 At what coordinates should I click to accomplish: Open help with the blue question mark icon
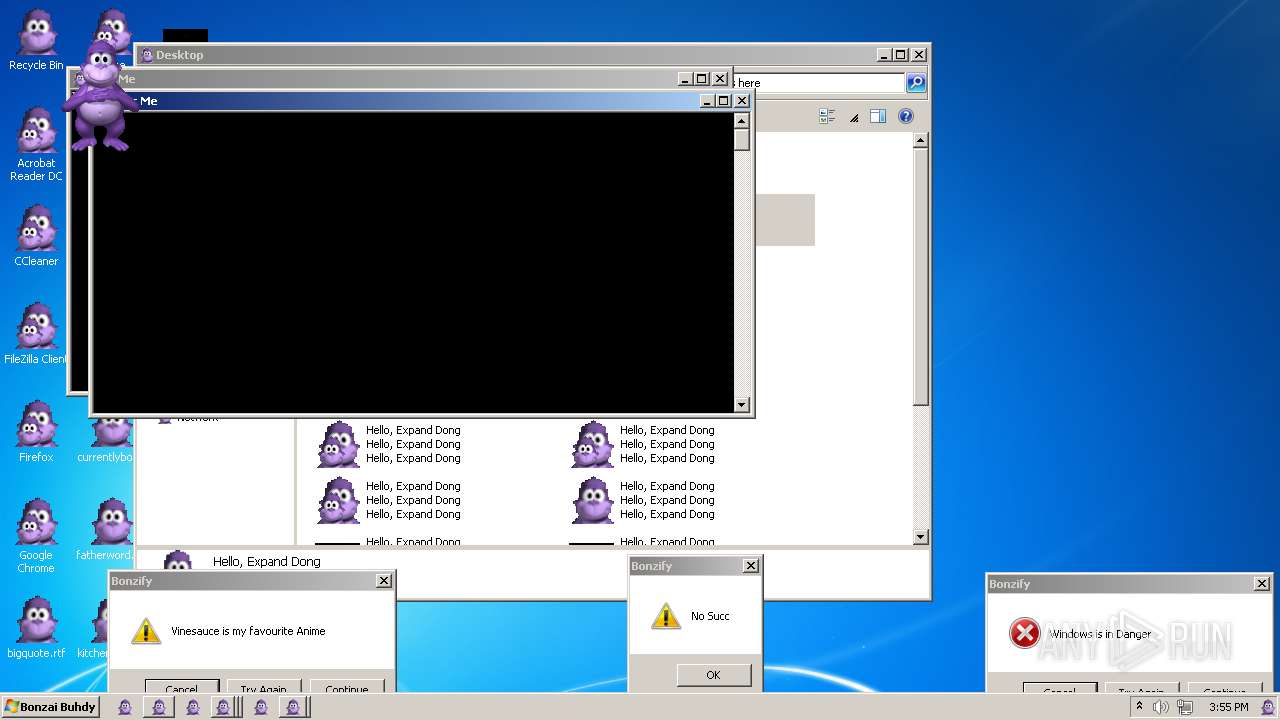pyautogui.click(x=906, y=116)
